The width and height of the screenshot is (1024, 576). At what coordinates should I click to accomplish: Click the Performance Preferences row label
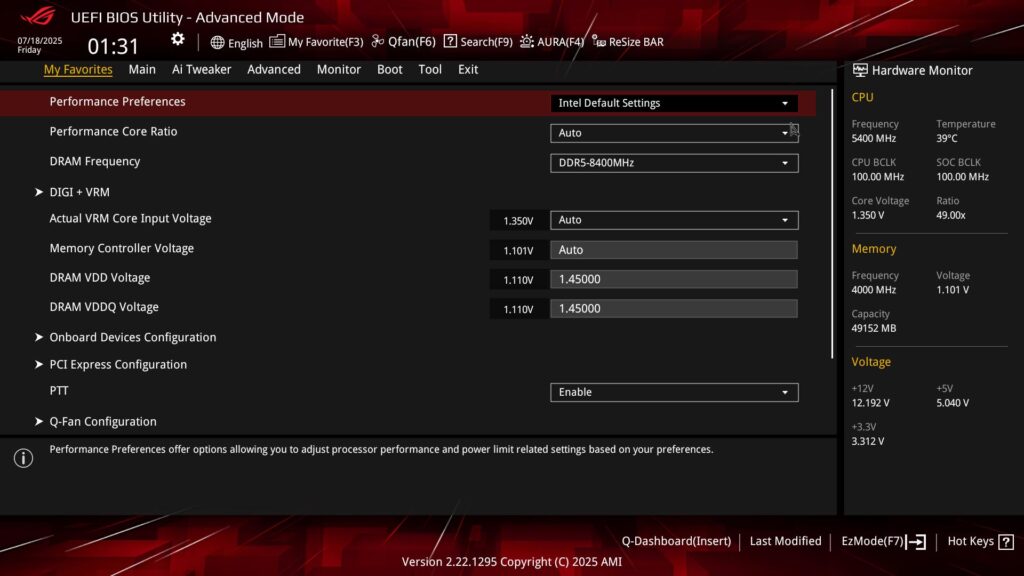click(118, 101)
